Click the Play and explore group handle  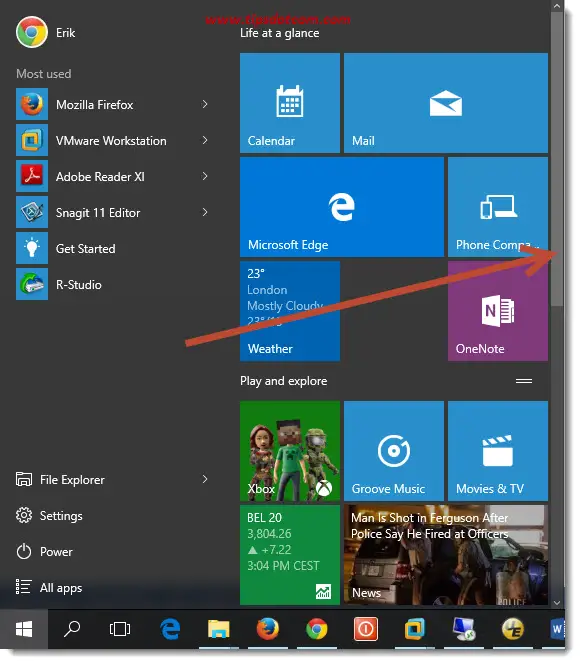[524, 381]
